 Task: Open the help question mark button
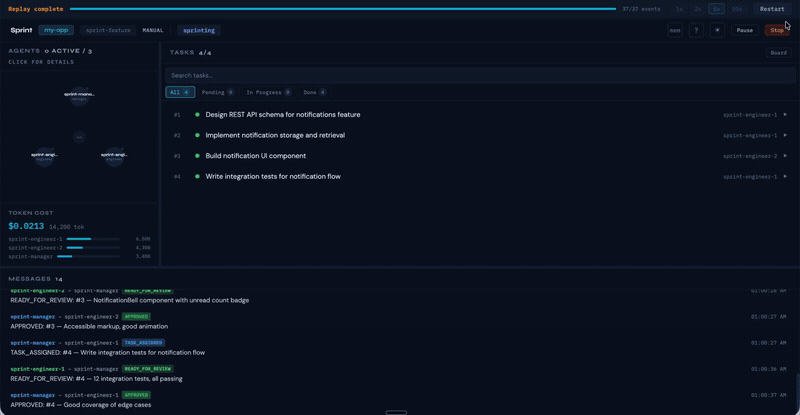(696, 30)
